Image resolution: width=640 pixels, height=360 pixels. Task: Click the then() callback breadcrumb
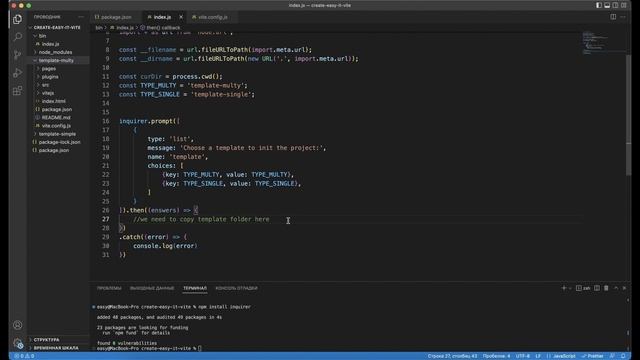point(160,28)
